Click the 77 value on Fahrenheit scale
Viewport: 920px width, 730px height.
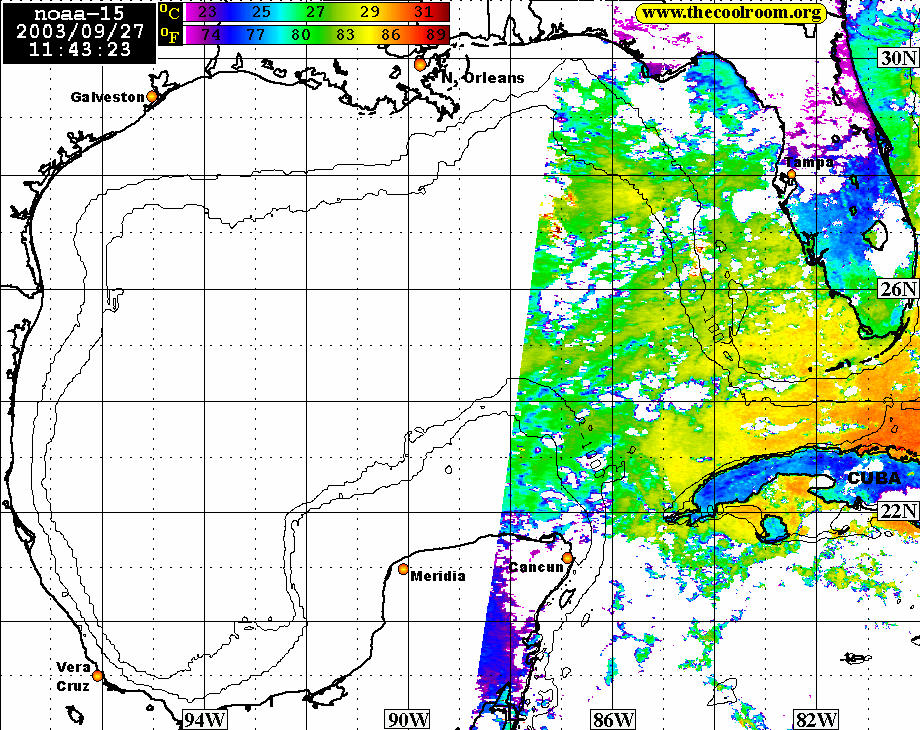tap(256, 35)
